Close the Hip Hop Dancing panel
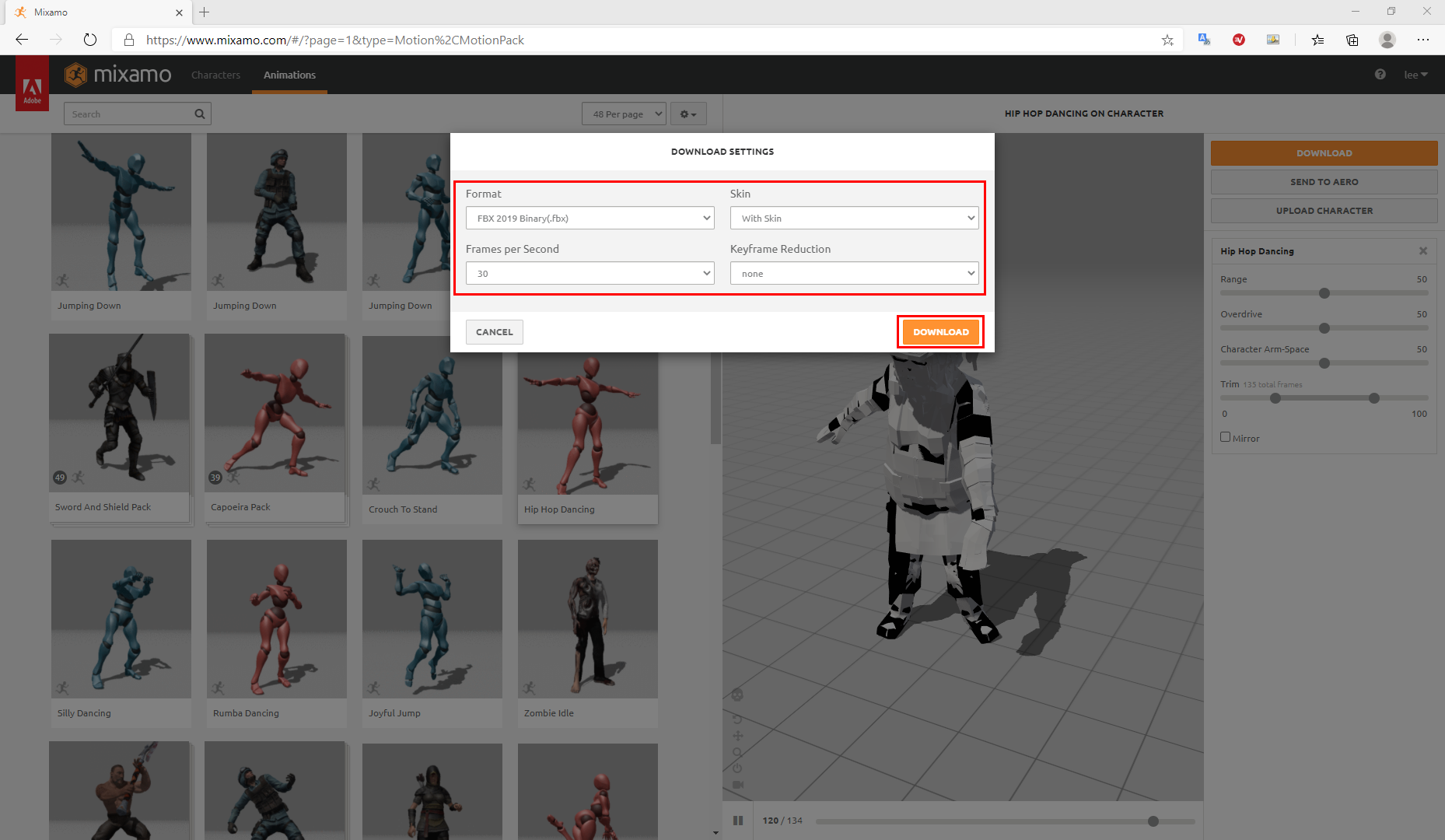The image size is (1445, 840). (x=1423, y=251)
